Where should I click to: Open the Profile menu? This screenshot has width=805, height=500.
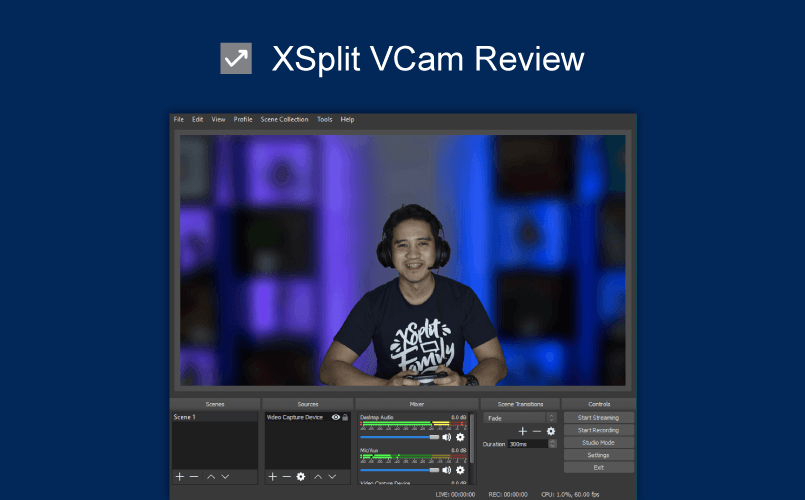pyautogui.click(x=243, y=120)
